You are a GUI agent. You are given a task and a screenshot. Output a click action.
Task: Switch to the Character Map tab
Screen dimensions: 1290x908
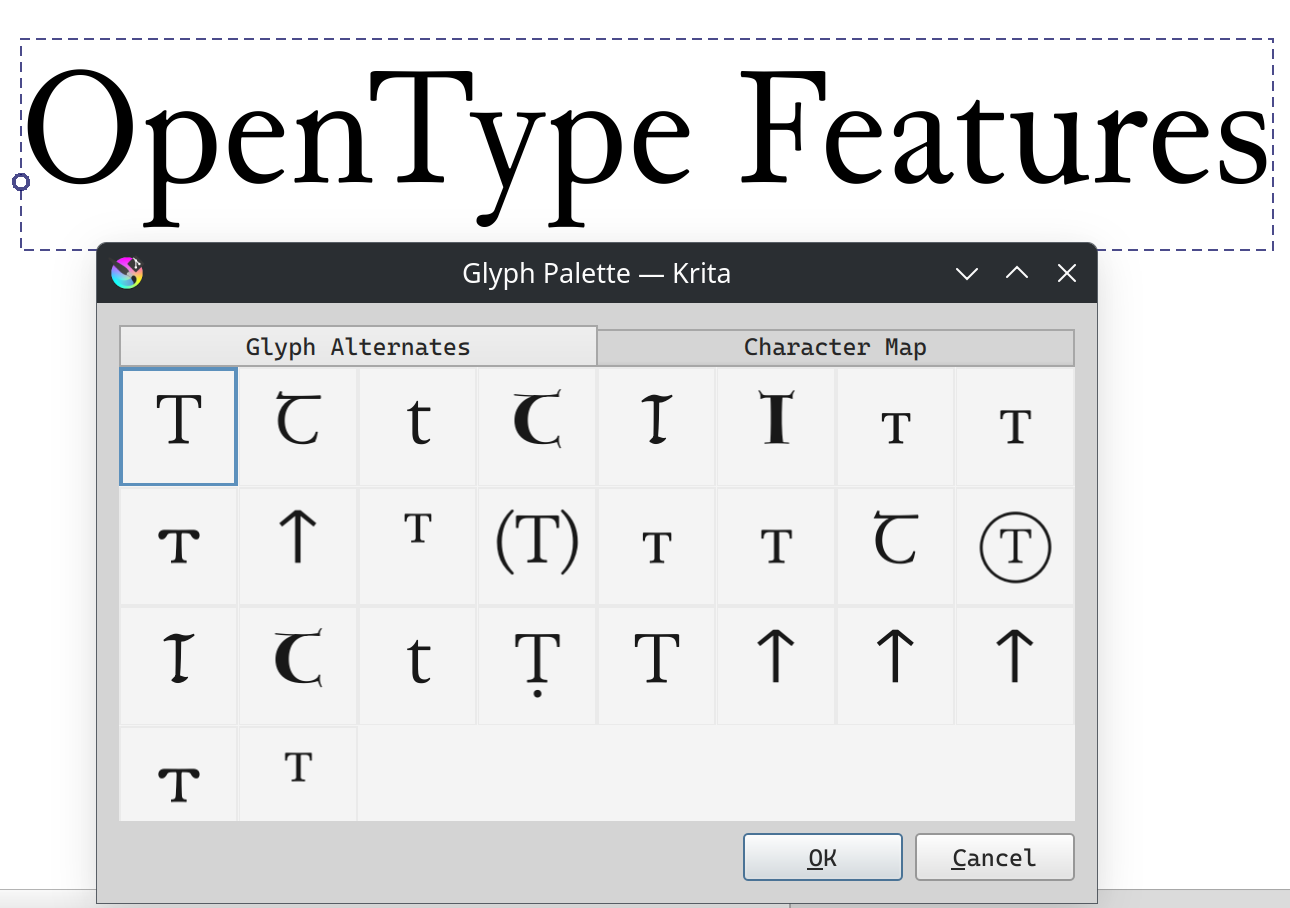tap(835, 347)
